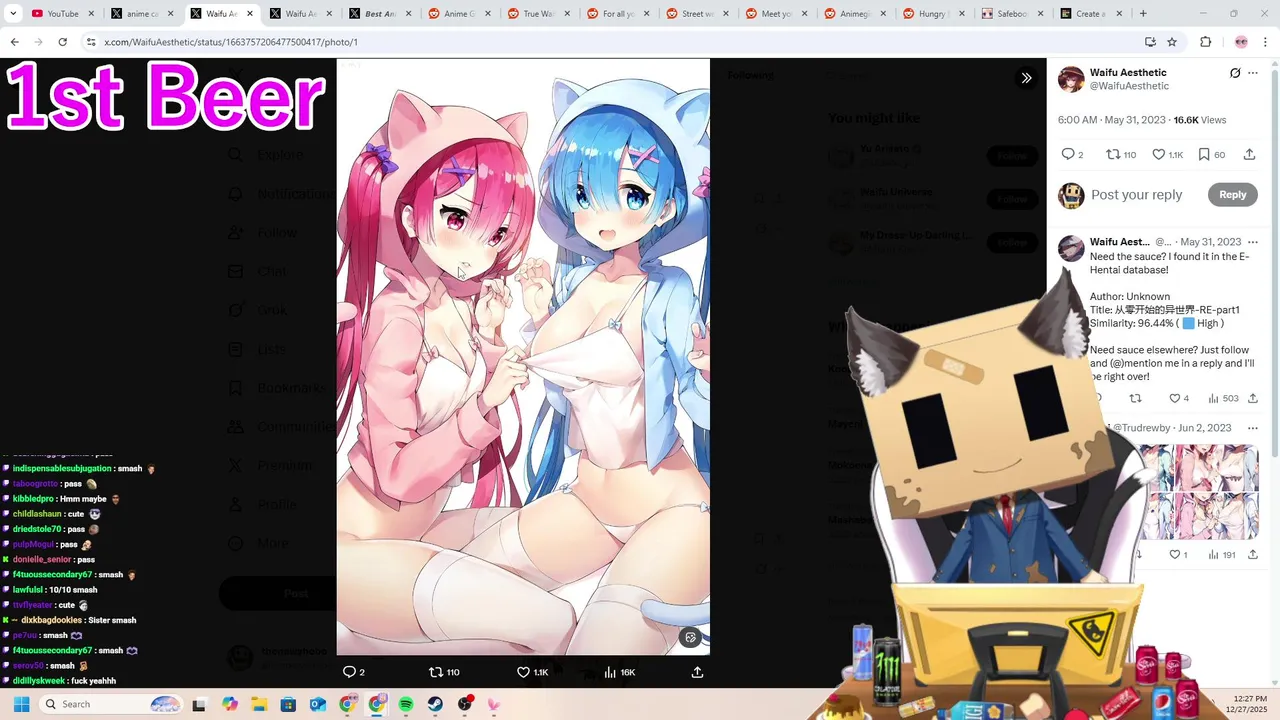
Task: Open the image collage in Trudrewby's reply
Action: coord(1198,492)
